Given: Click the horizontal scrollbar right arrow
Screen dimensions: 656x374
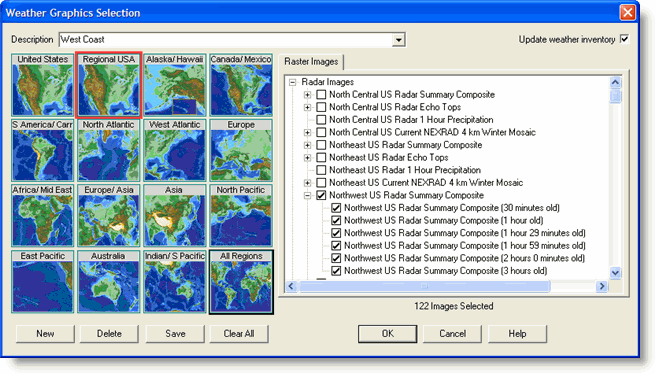Looking at the screenshot, I should coord(602,286).
